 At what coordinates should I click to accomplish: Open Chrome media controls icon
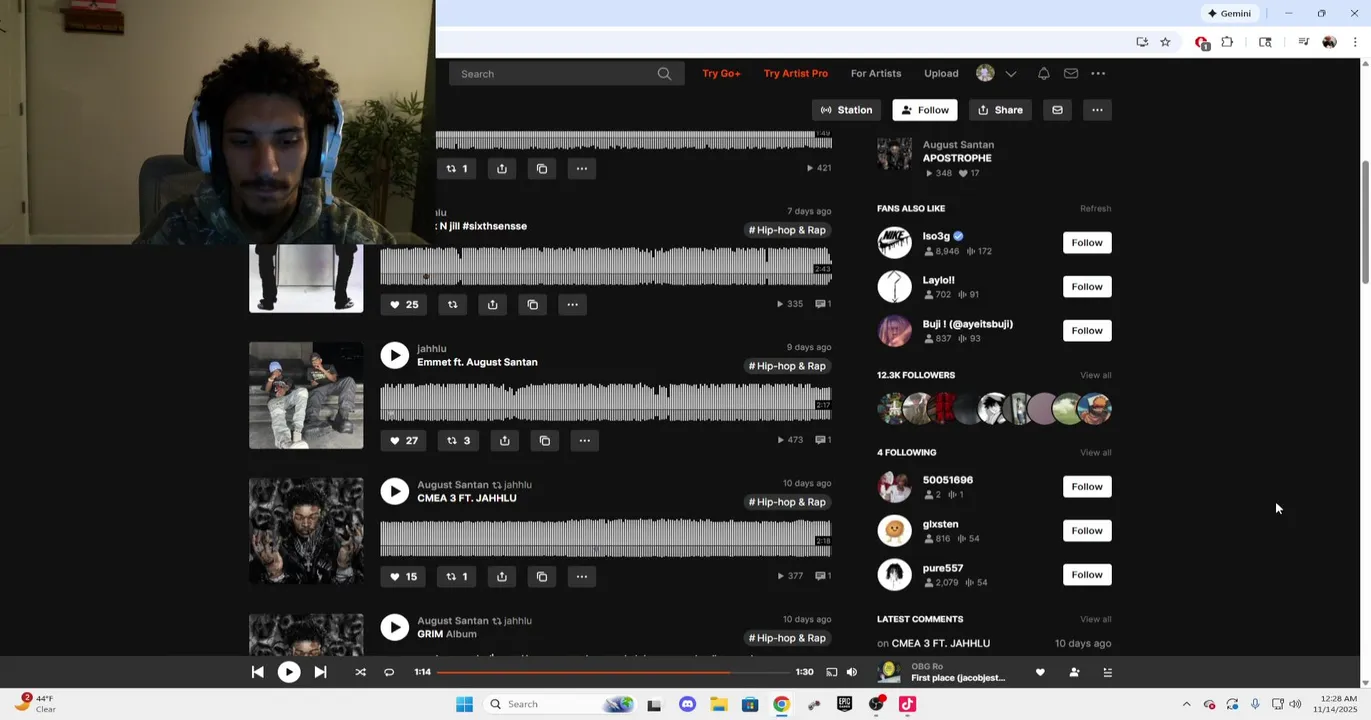1303,42
